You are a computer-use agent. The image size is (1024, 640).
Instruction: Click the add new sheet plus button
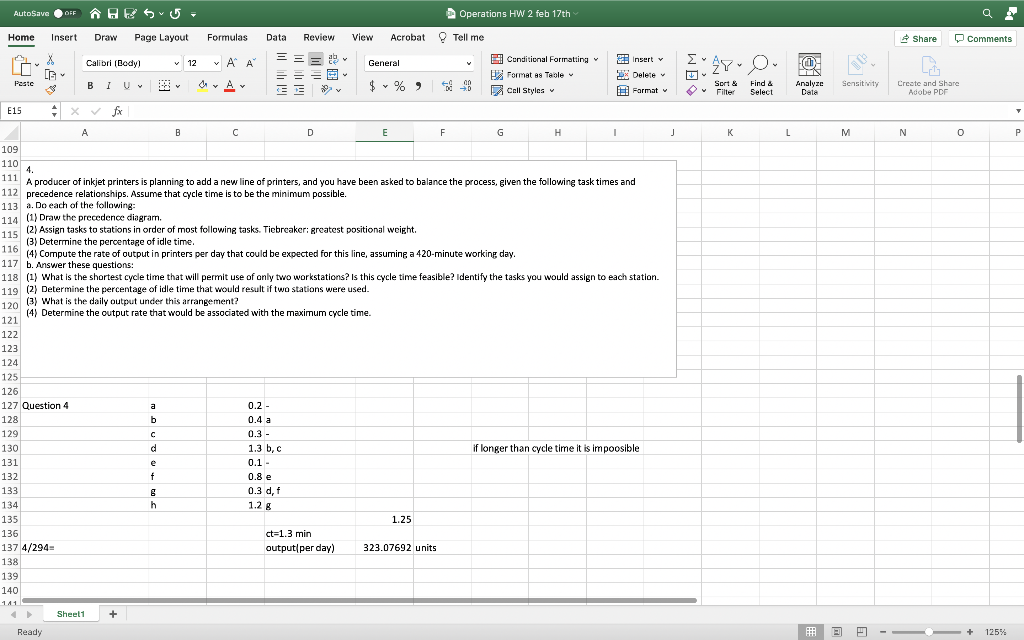pos(113,614)
